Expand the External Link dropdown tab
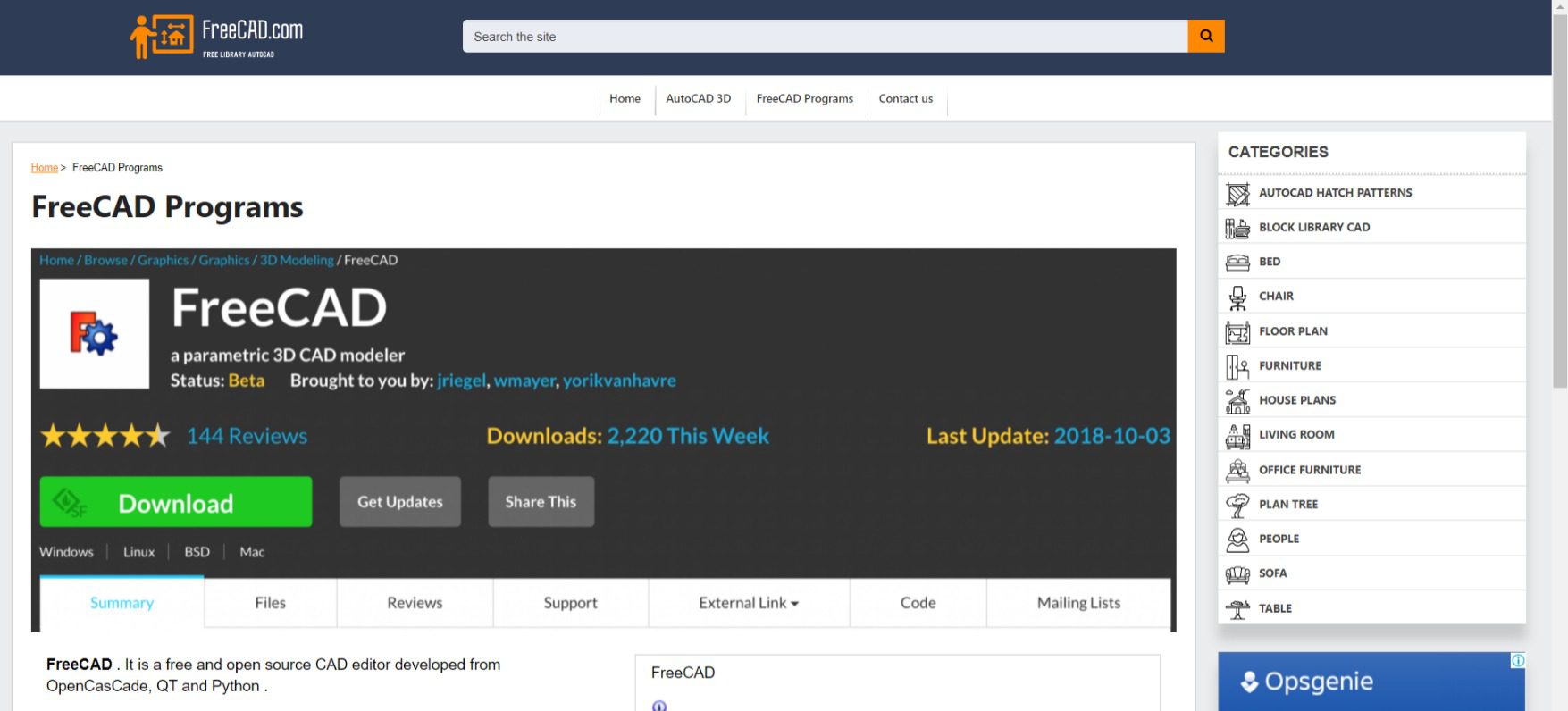 pyautogui.click(x=749, y=603)
